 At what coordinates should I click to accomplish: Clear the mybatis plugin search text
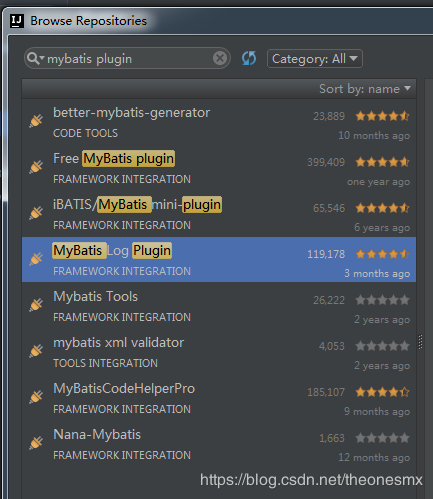click(220, 59)
